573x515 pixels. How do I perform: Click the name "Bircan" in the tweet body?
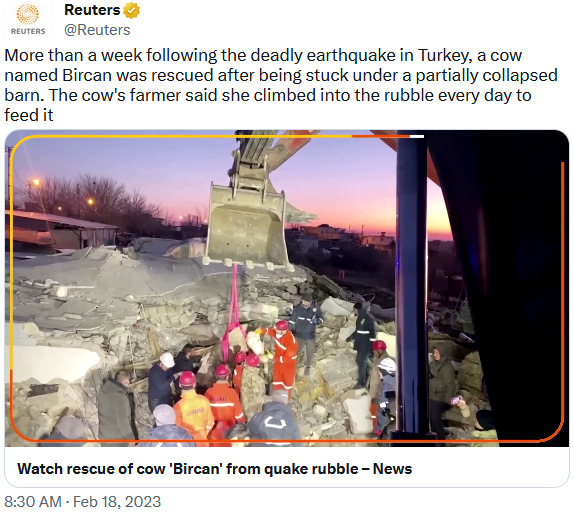tap(87, 75)
